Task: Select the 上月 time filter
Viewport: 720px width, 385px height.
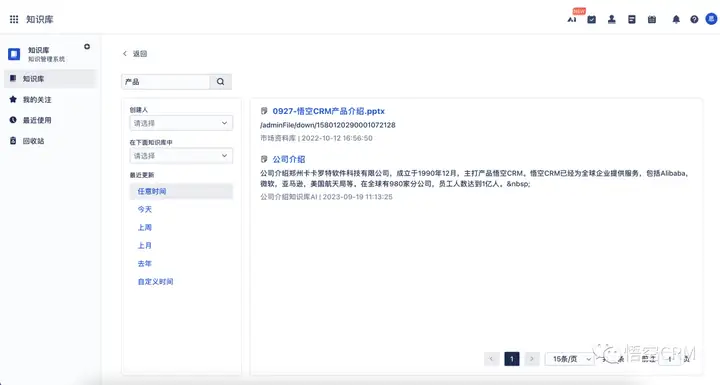Action: pyautogui.click(x=145, y=245)
